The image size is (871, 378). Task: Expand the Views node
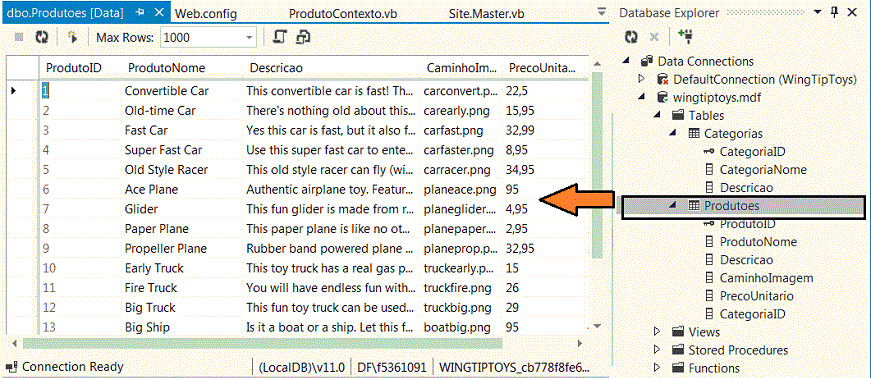[x=658, y=332]
